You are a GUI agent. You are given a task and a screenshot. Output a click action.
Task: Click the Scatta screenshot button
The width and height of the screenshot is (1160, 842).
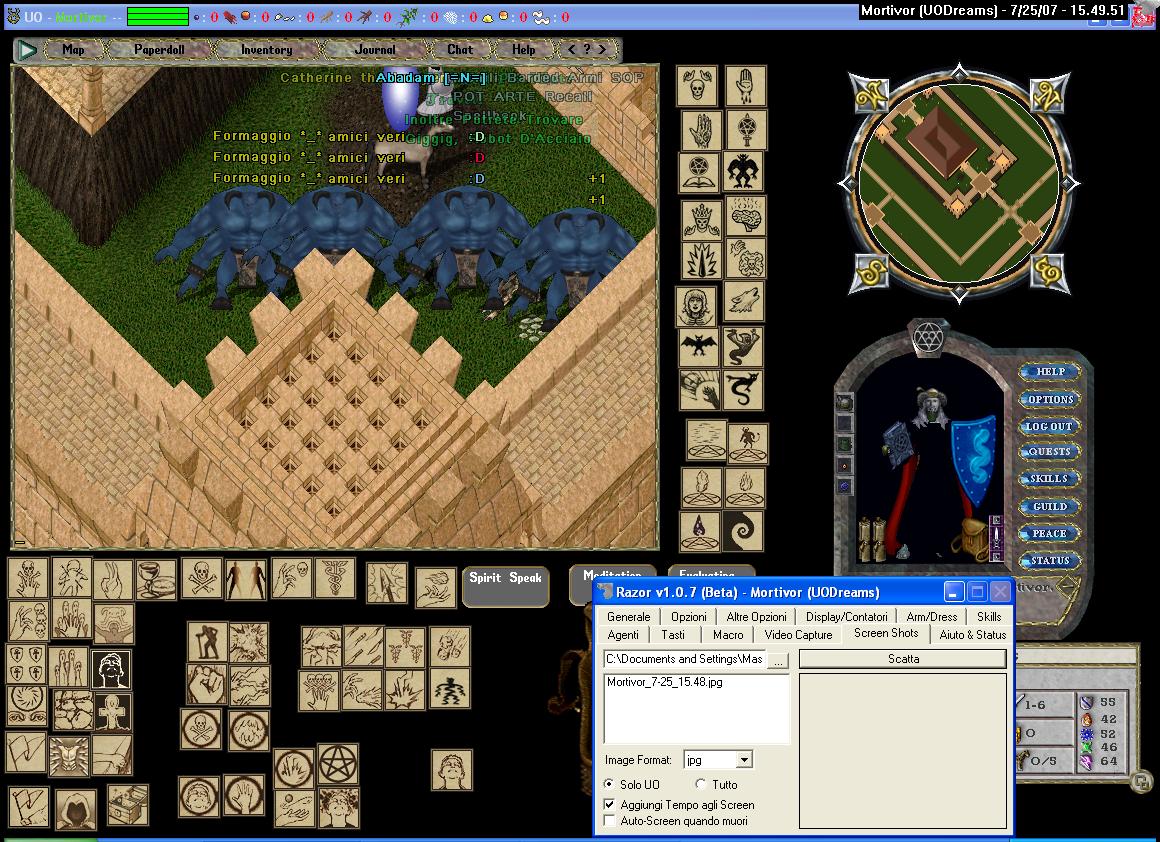point(903,659)
